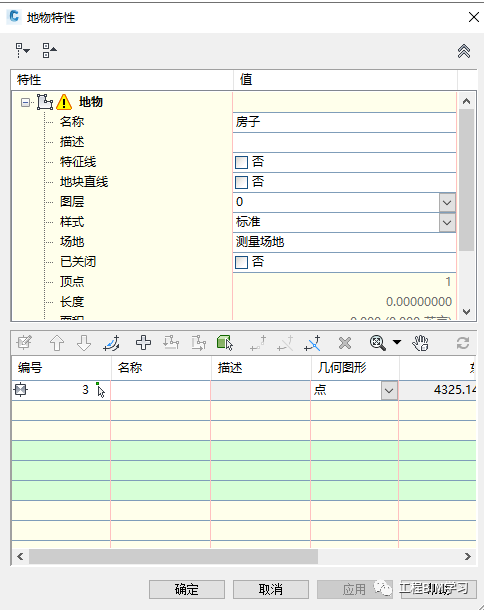Click the 编号 column header
Viewport: 484px width, 610px height.
tap(61, 368)
